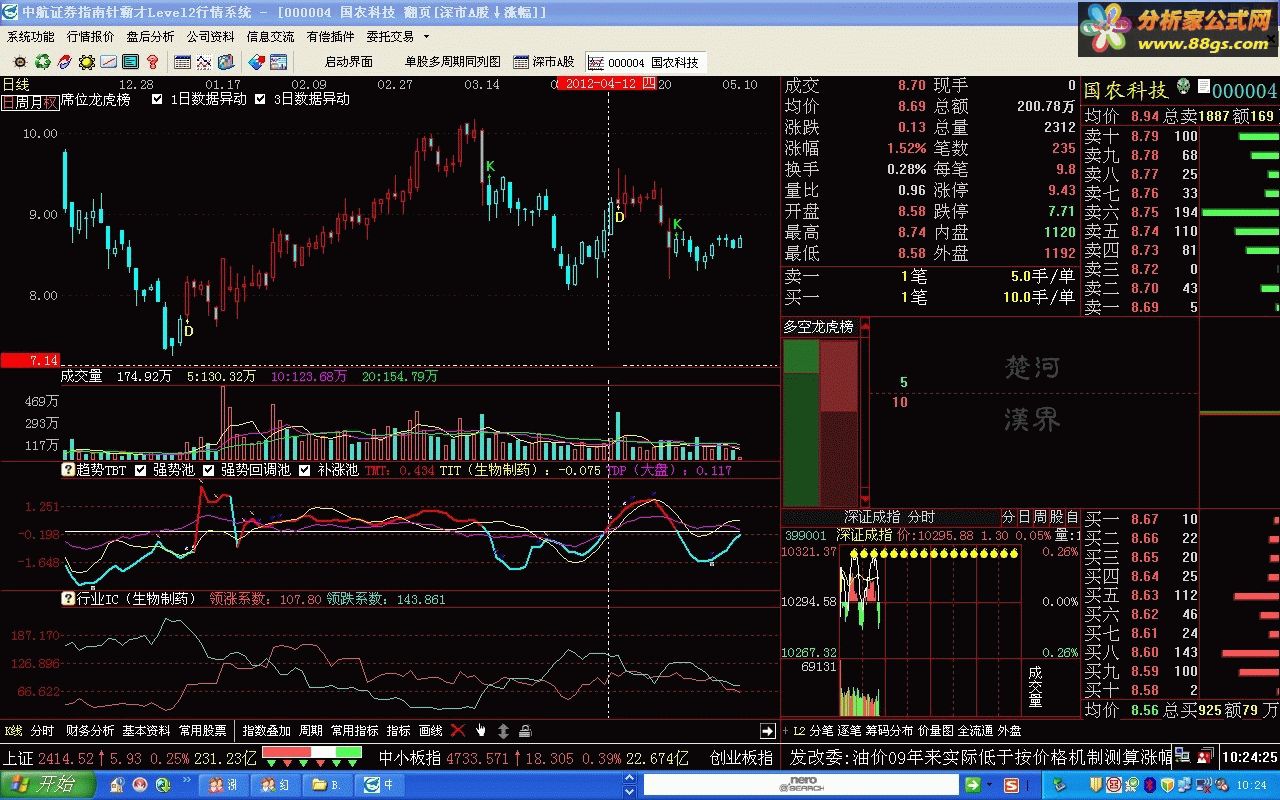
Task: Expand the L2 panel plus sign
Action: (785, 731)
